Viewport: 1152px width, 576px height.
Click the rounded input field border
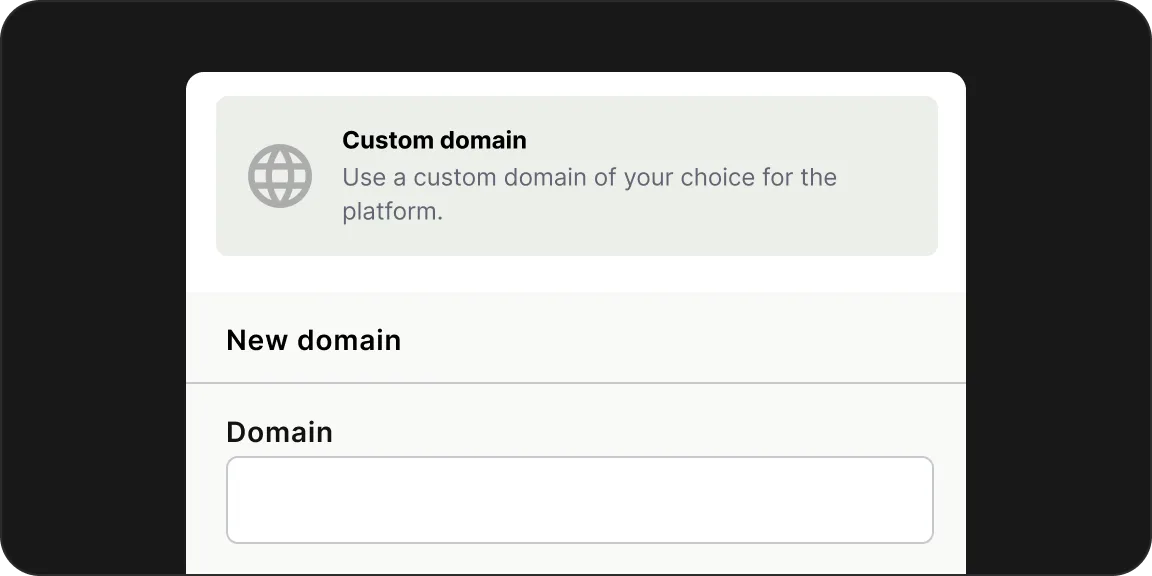click(579, 462)
